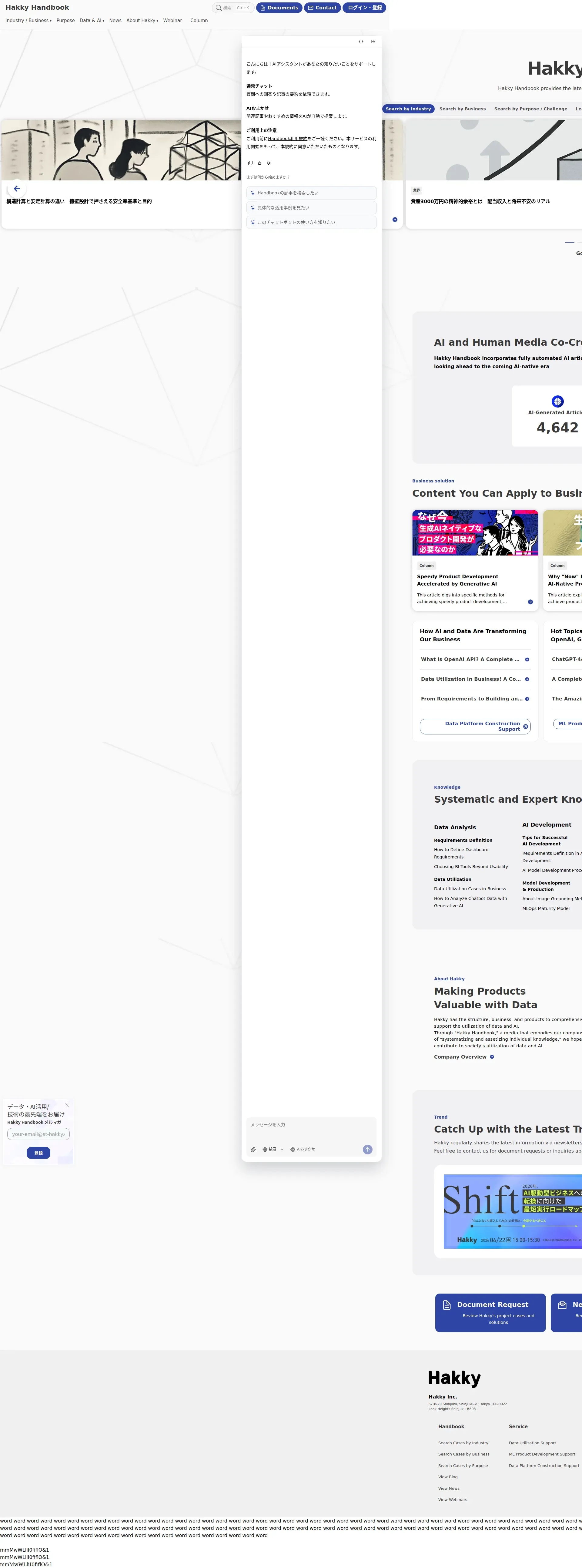Close the newsletter signup popup
This screenshot has width=582, height=1568.
(67, 1105)
